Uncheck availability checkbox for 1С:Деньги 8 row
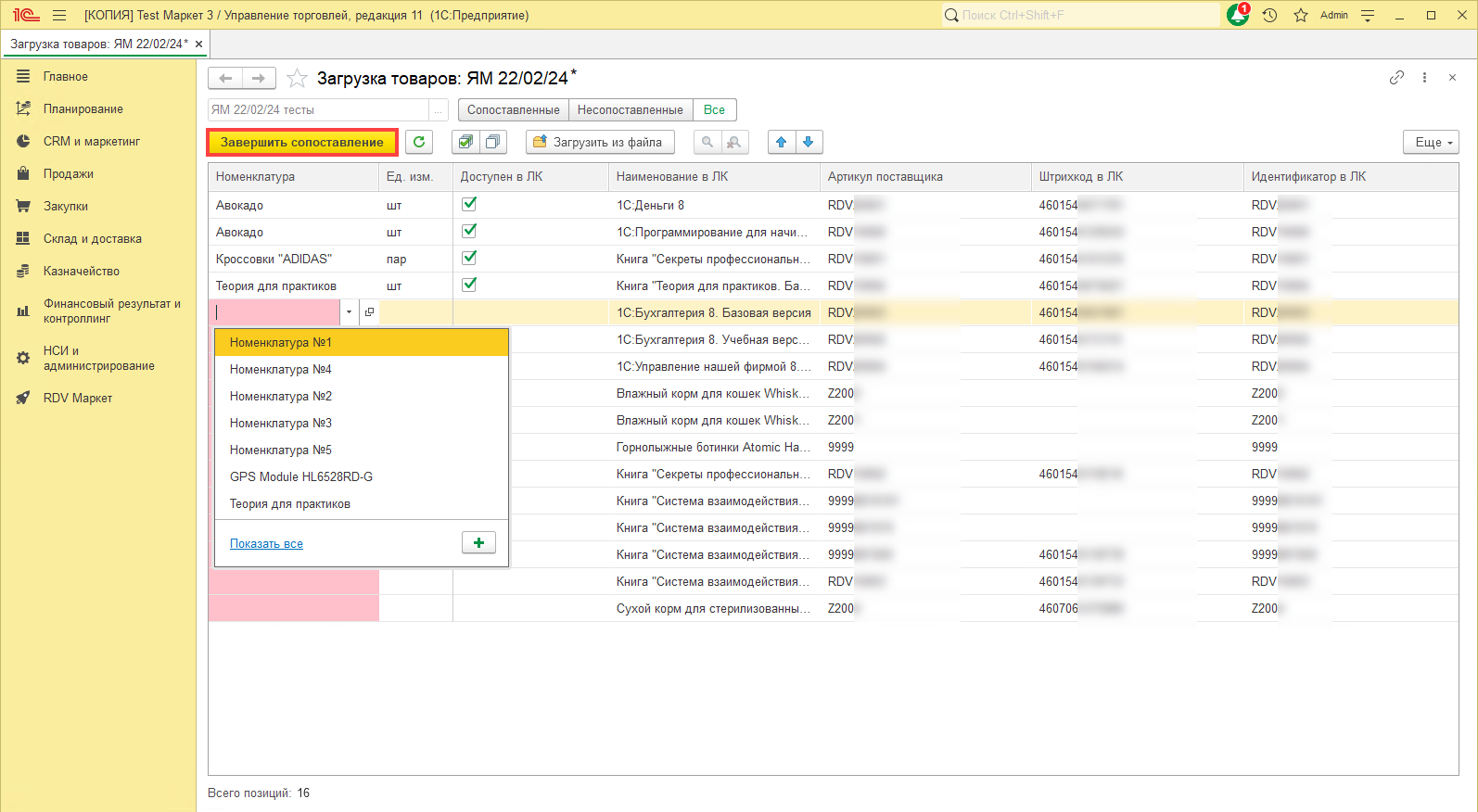The image size is (1478, 812). (x=469, y=204)
